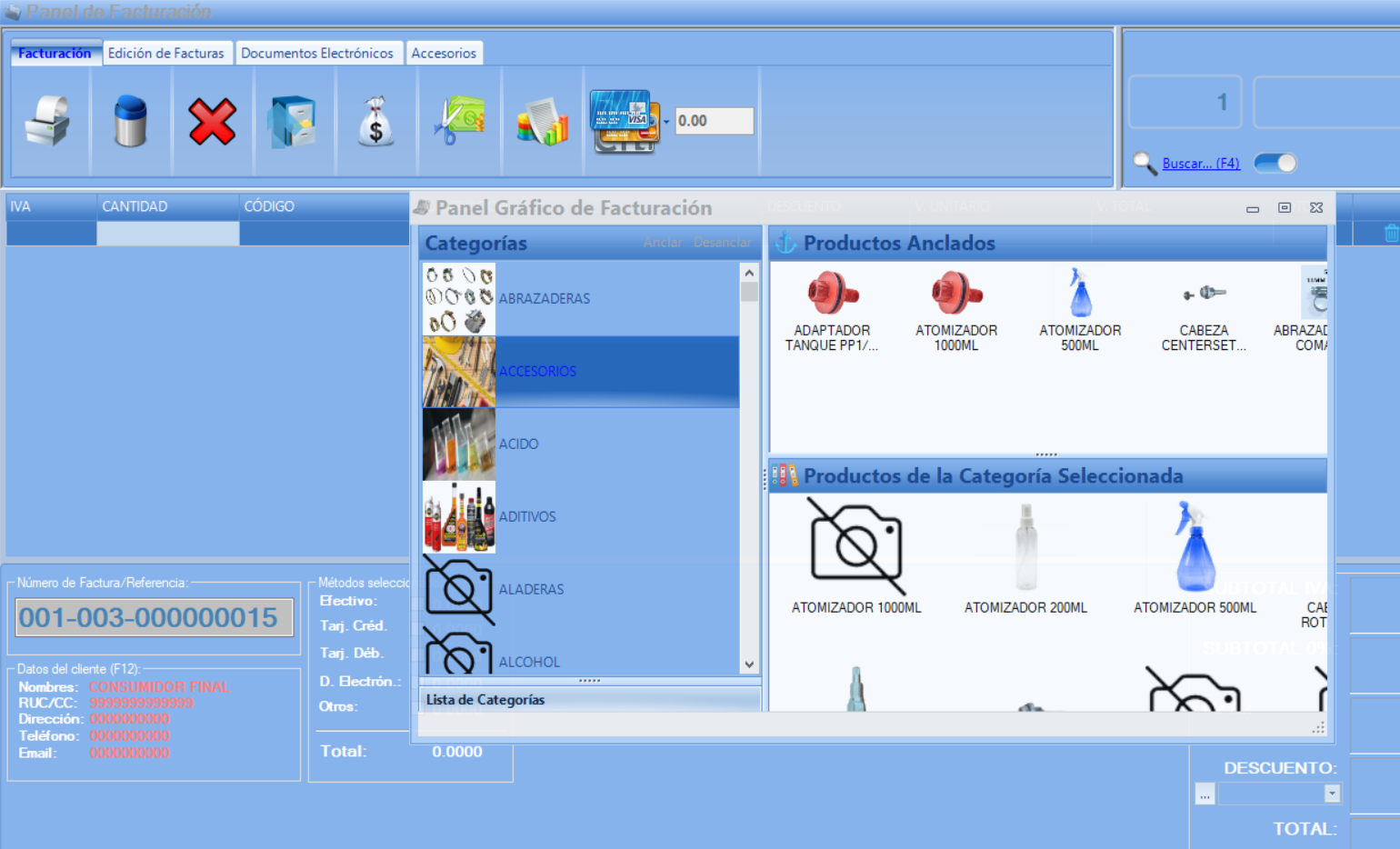Toggle the switch beside Buscar
This screenshot has height=849, width=1400.
coord(1275,164)
